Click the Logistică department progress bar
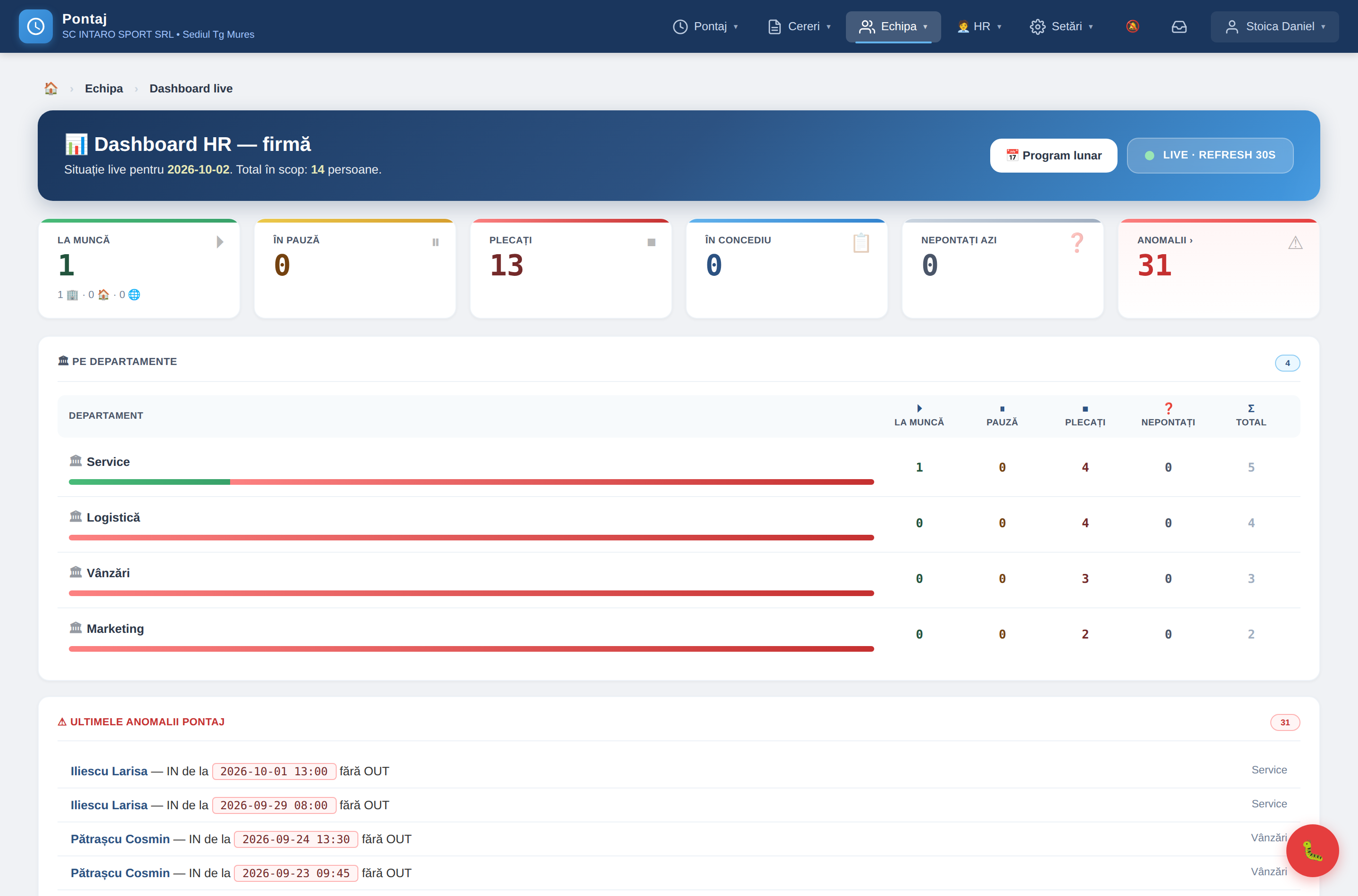This screenshot has height=896, width=1358. click(x=472, y=538)
